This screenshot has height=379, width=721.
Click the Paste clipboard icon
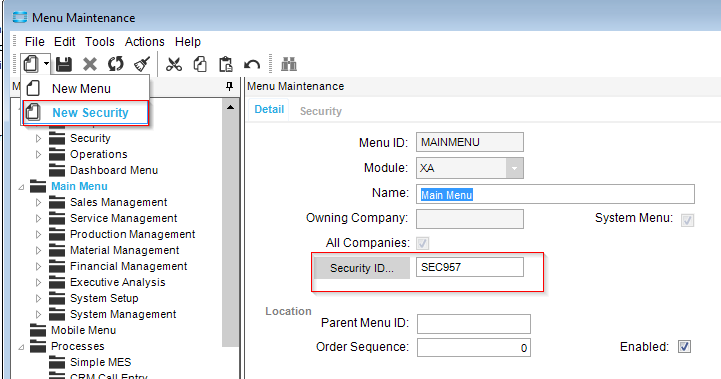[x=226, y=64]
